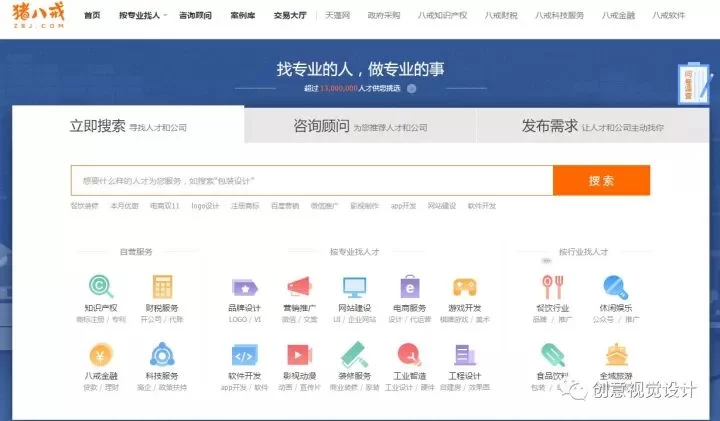Expand the 按专业找人 navigation dropdown

click(x=140, y=16)
